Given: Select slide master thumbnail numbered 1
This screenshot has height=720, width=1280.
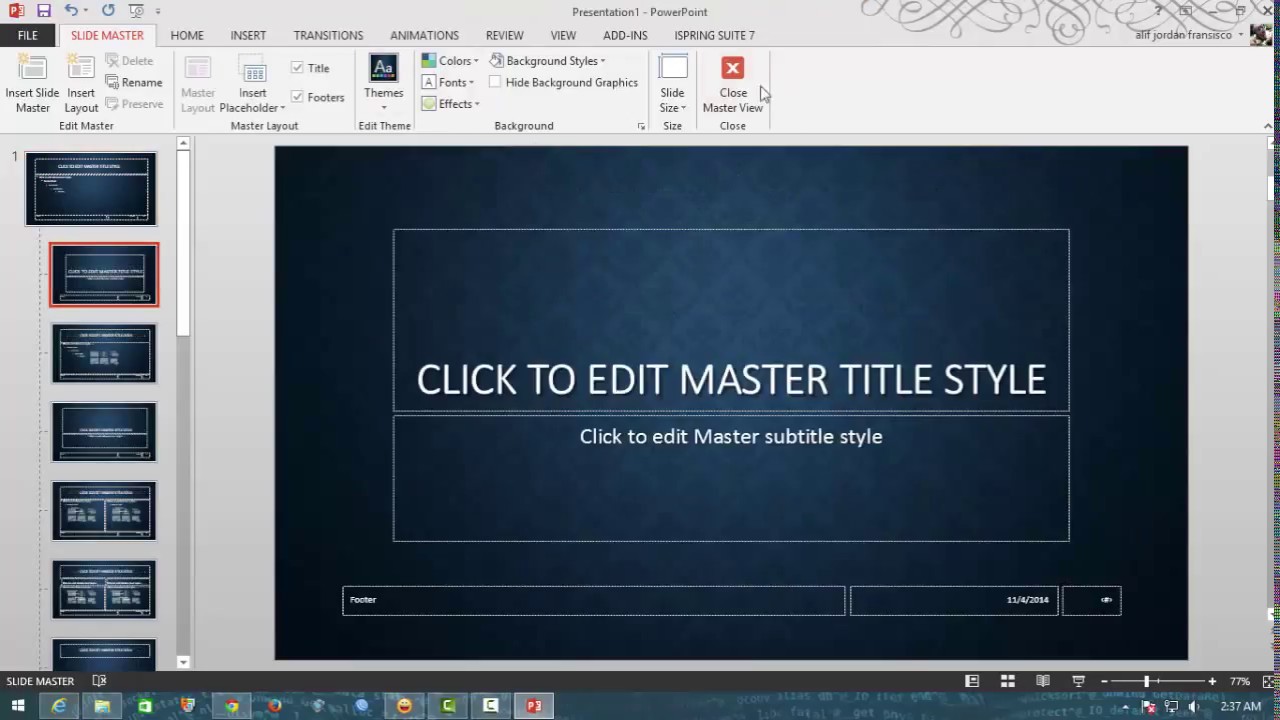Looking at the screenshot, I should point(91,189).
